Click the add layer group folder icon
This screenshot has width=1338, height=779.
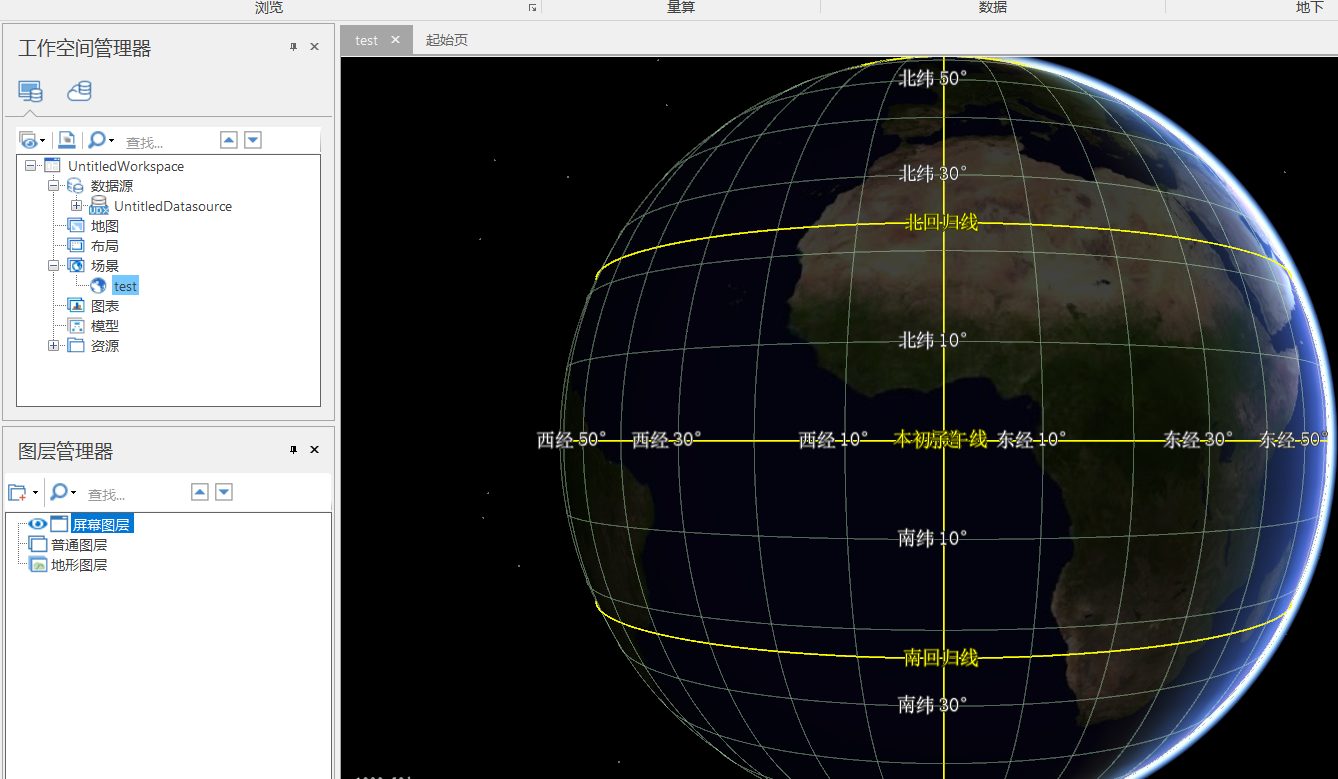(x=17, y=492)
